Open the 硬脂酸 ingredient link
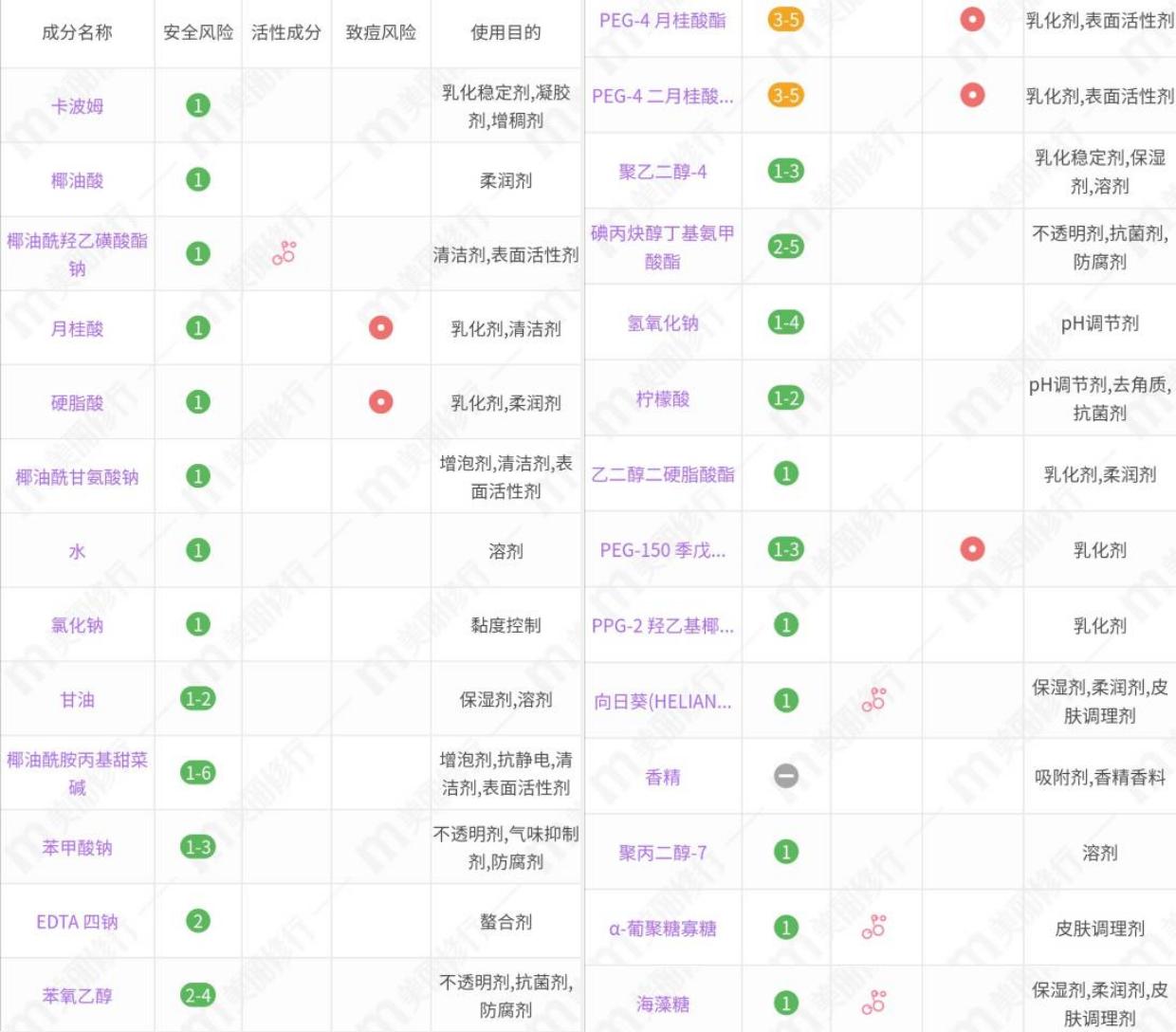 77,402
